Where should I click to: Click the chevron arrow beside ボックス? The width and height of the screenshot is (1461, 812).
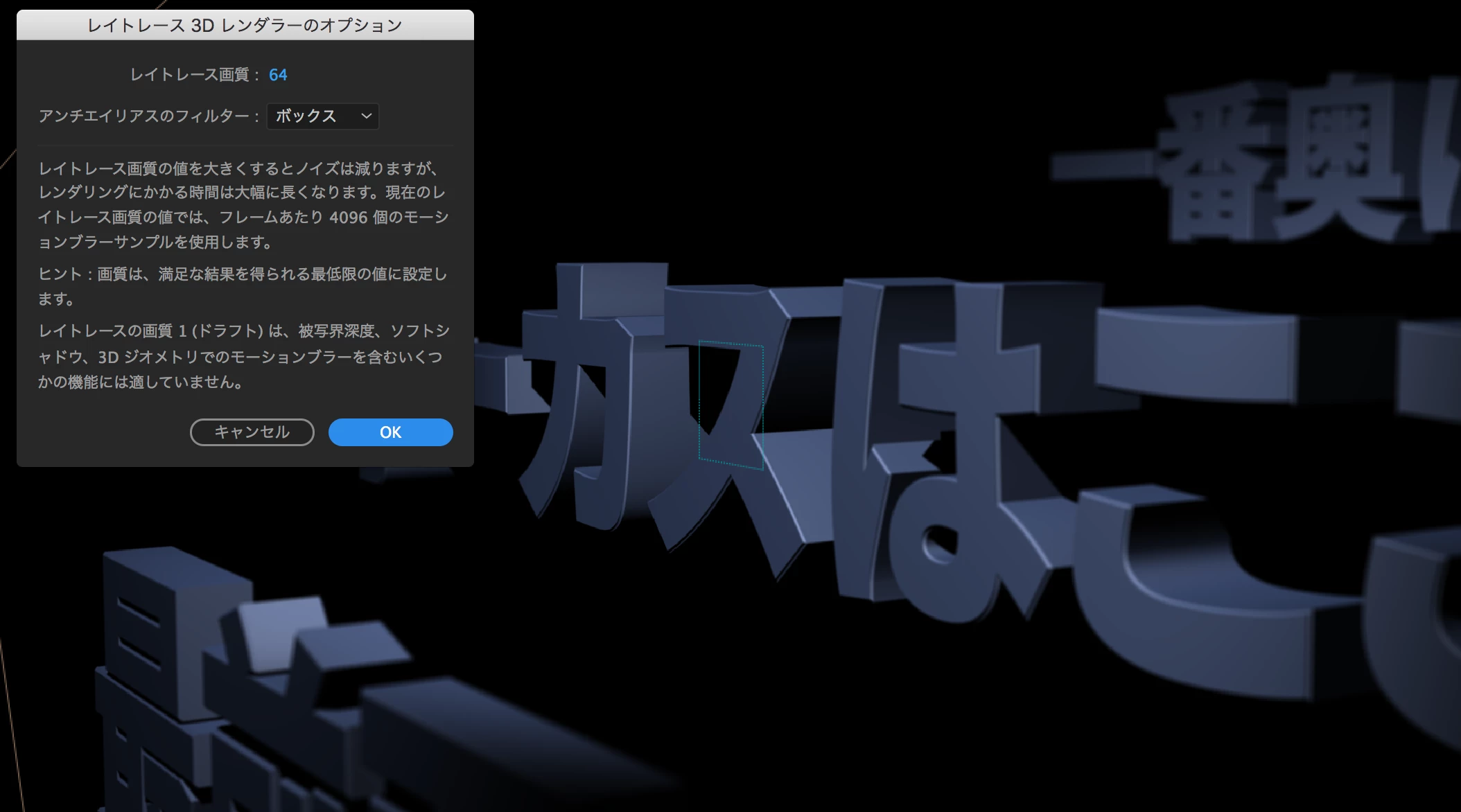click(367, 116)
